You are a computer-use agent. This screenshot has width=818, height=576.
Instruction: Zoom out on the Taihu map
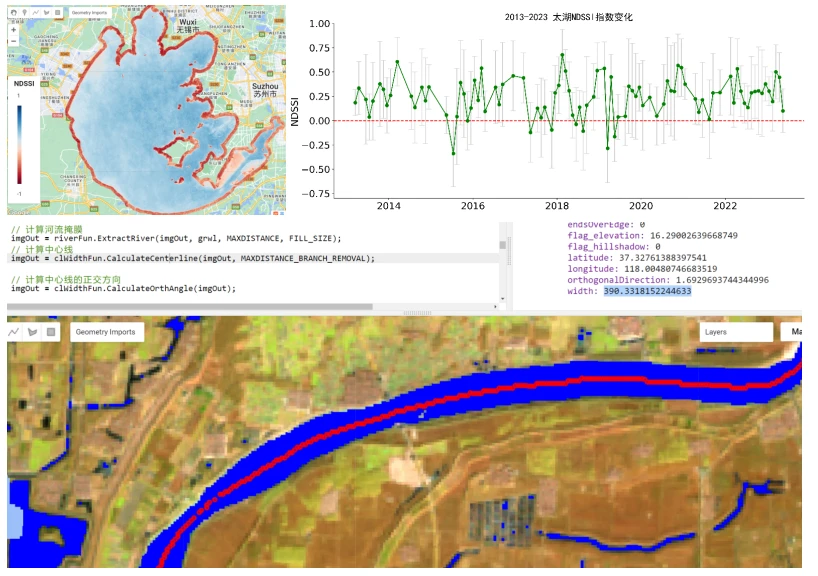pos(14,41)
